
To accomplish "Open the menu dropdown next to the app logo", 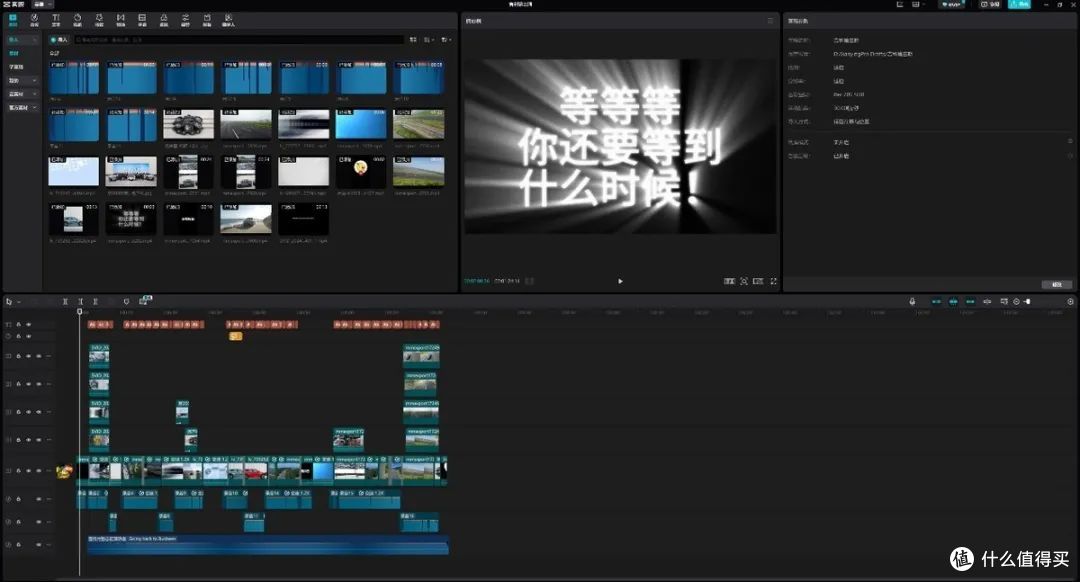I will tap(42, 4).
